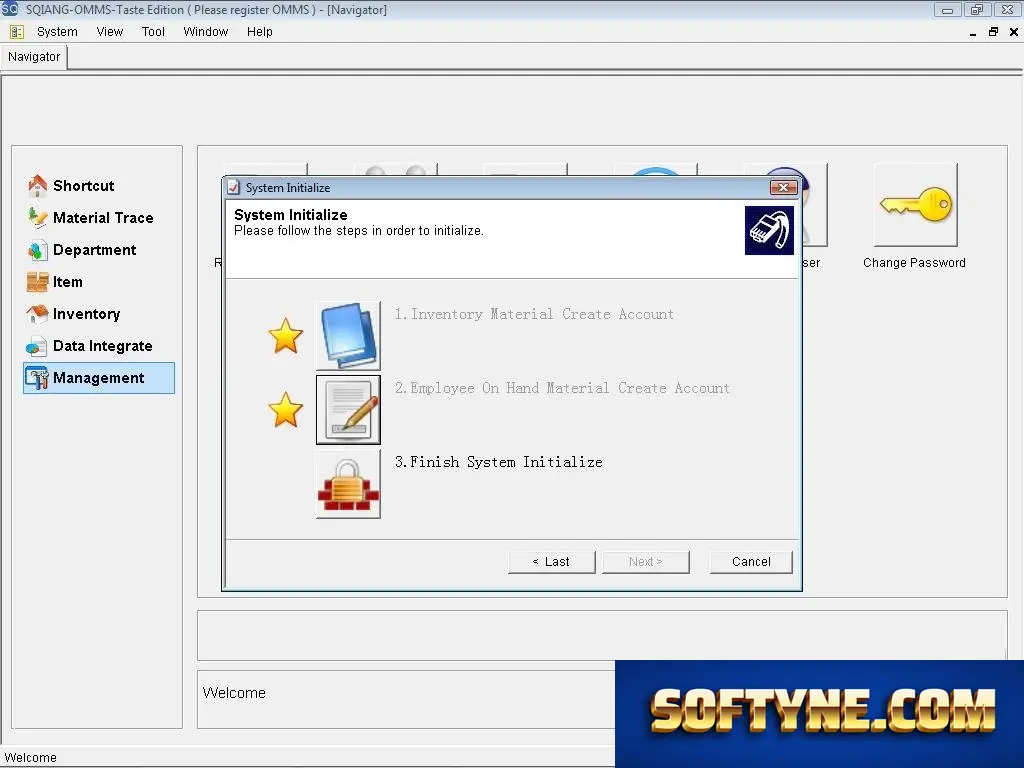The image size is (1024, 768).
Task: Open the Tool menu
Action: (x=153, y=31)
